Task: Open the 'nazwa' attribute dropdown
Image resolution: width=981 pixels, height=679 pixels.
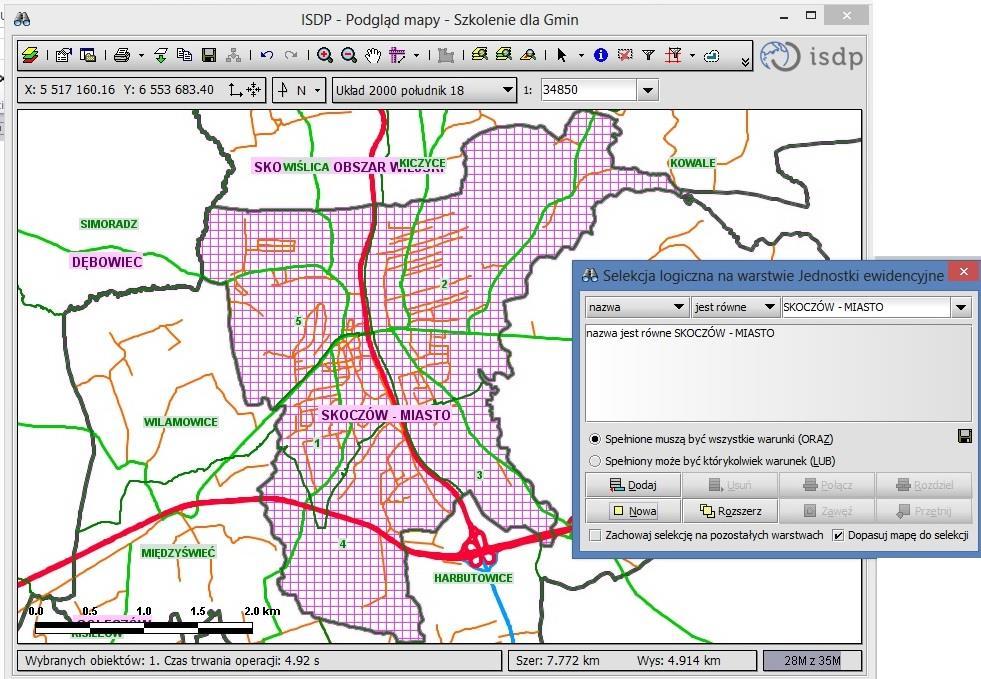Action: tap(638, 307)
